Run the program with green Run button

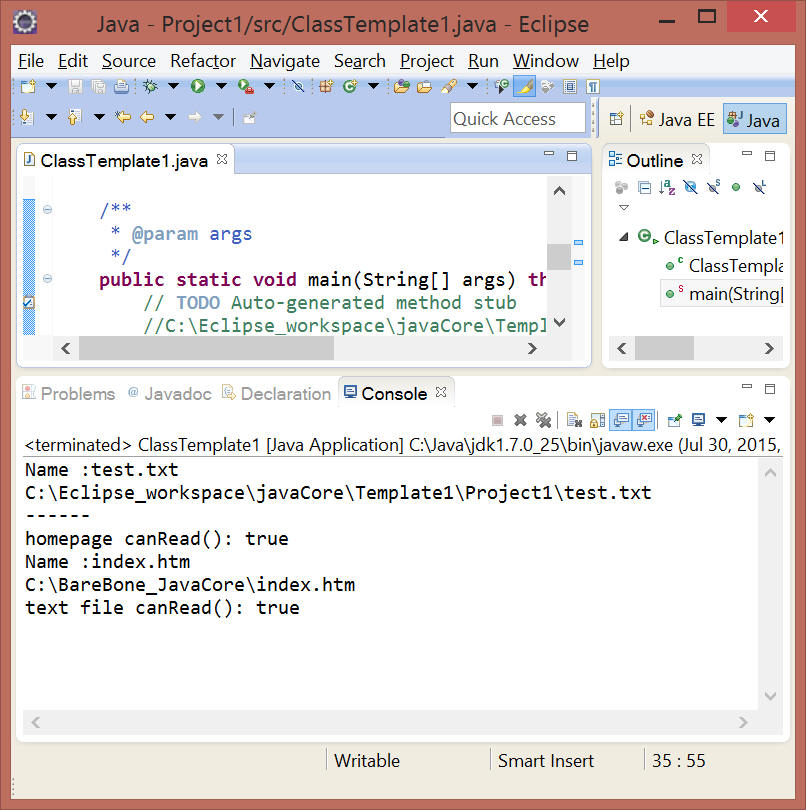pyautogui.click(x=197, y=86)
